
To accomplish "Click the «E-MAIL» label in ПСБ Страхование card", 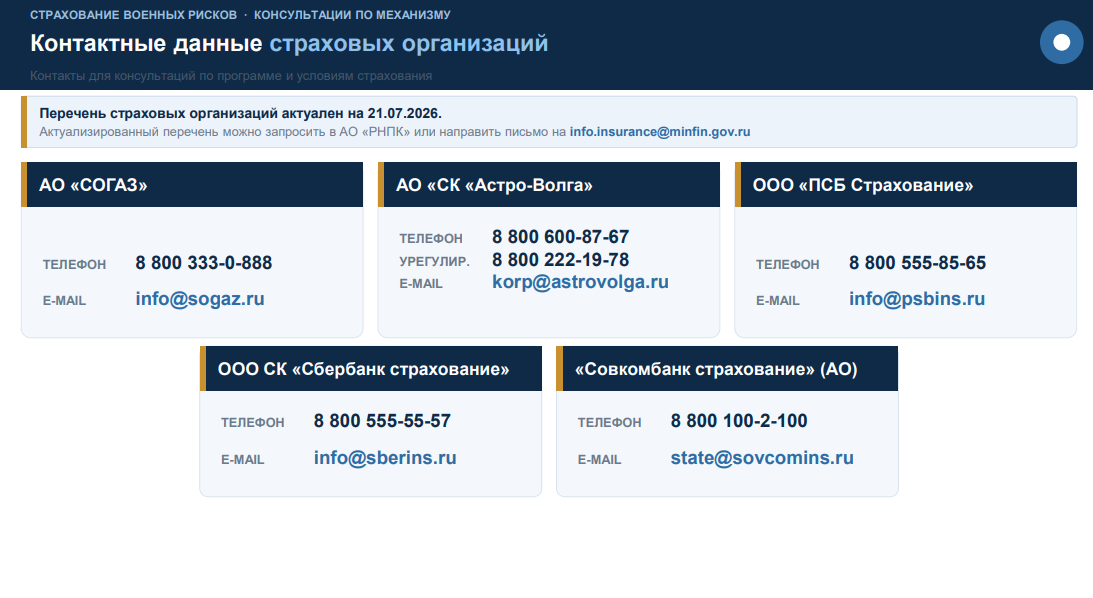I will (777, 301).
